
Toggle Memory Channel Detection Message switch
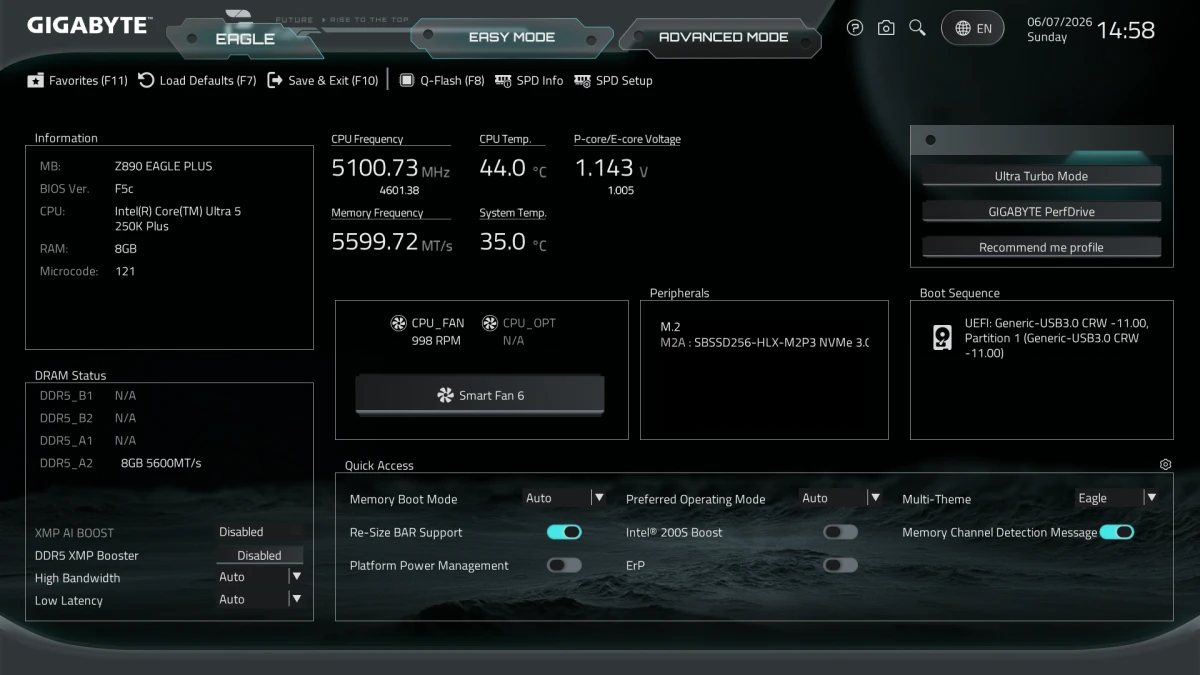coord(1117,532)
